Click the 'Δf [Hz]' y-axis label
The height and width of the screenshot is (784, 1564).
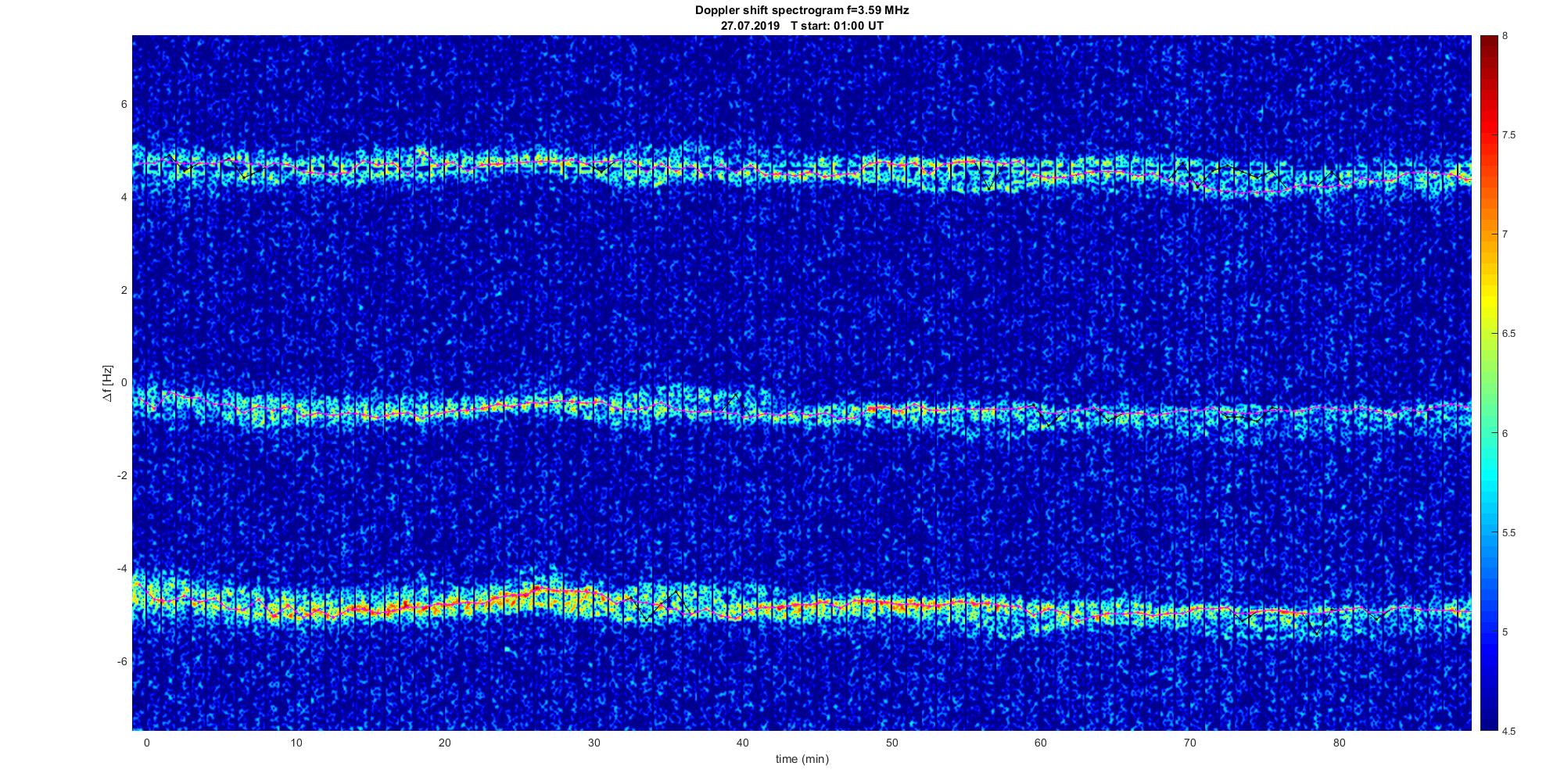point(107,383)
